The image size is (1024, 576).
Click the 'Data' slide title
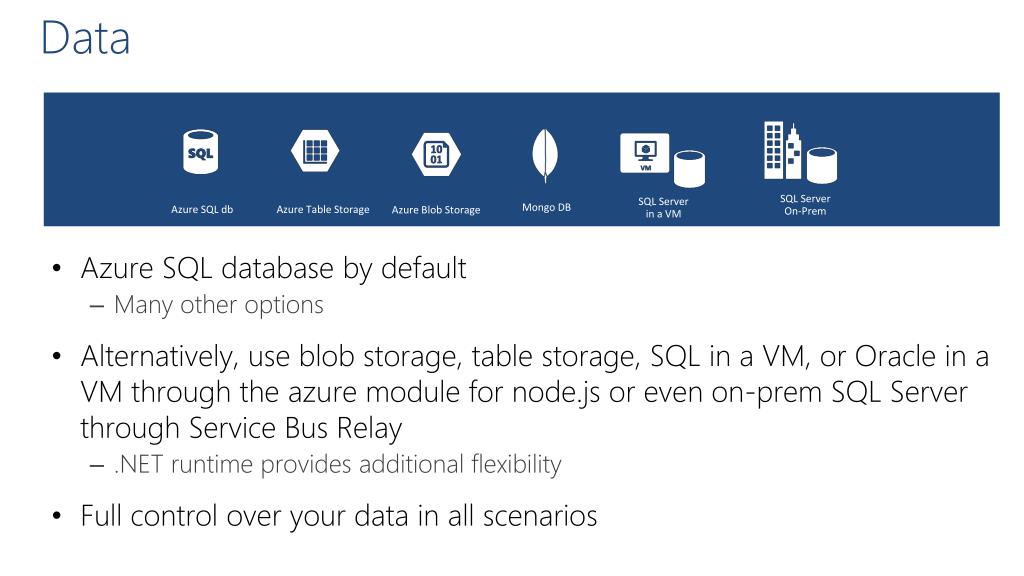coord(86,38)
